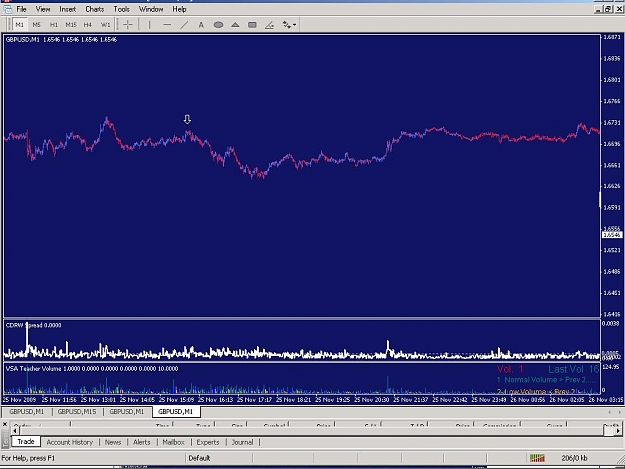This screenshot has height=469, width=625.
Task: Open the Alerts terminal tab
Action: [142, 442]
